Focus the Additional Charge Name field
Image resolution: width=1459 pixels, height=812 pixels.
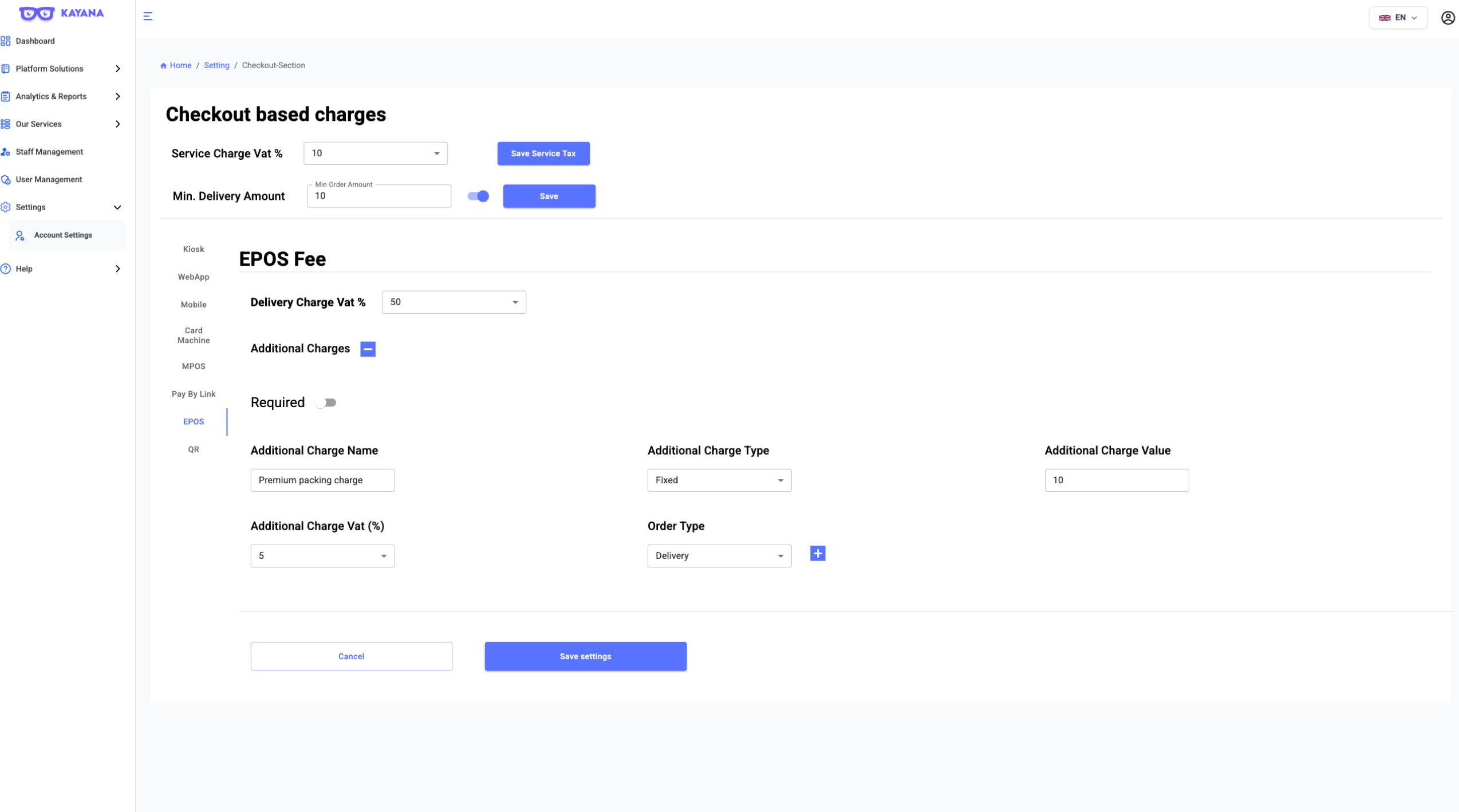pos(322,480)
